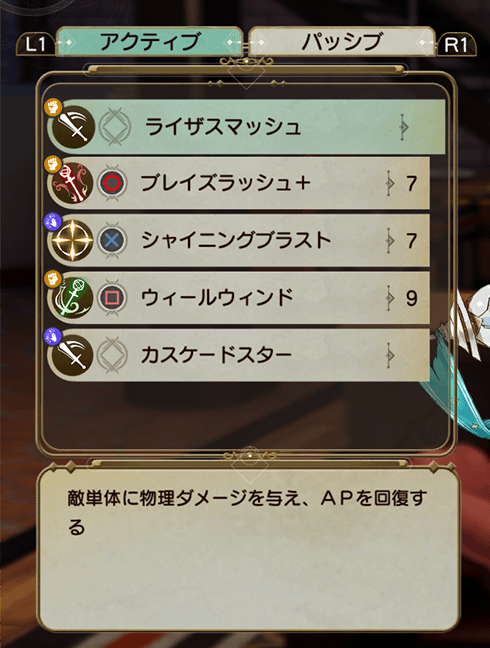This screenshot has height=648, width=490.
Task: Click the L1 shoulder button
Action: pyautogui.click(x=36, y=44)
